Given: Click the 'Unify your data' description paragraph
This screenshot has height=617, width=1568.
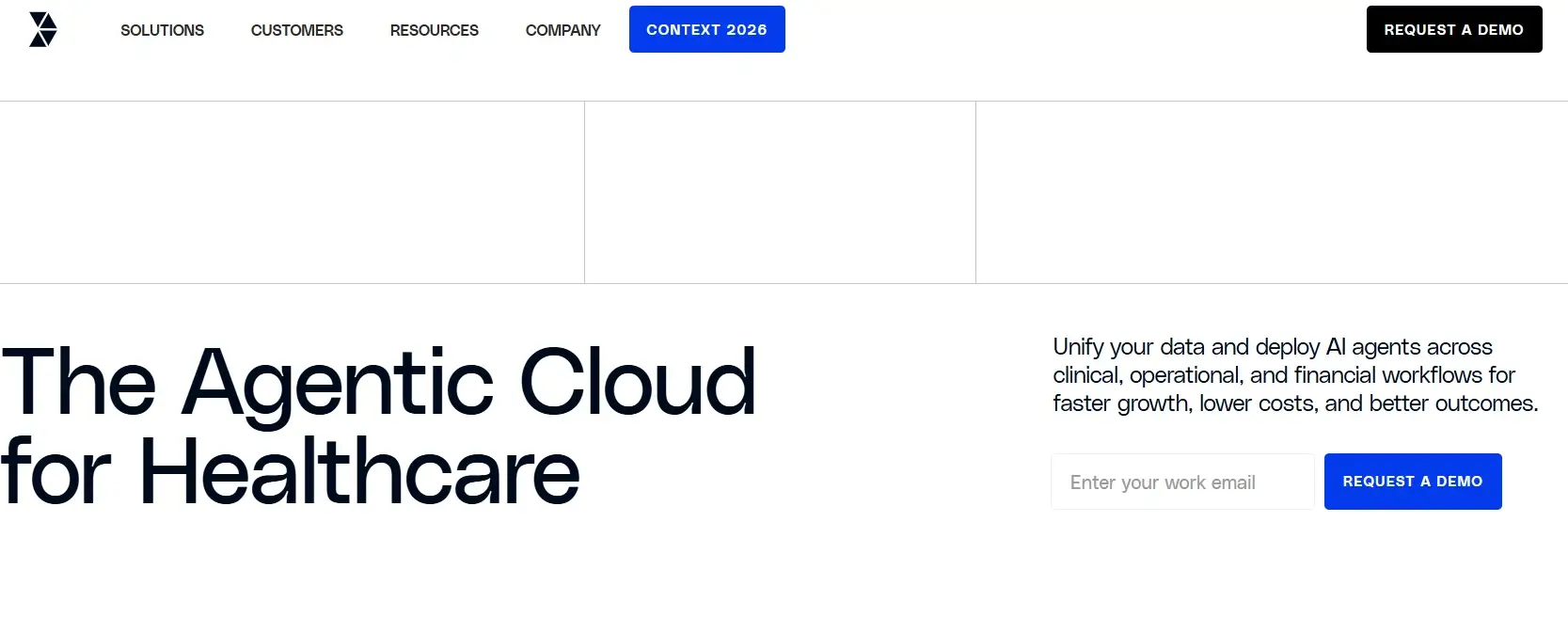Looking at the screenshot, I should pyautogui.click(x=1295, y=375).
